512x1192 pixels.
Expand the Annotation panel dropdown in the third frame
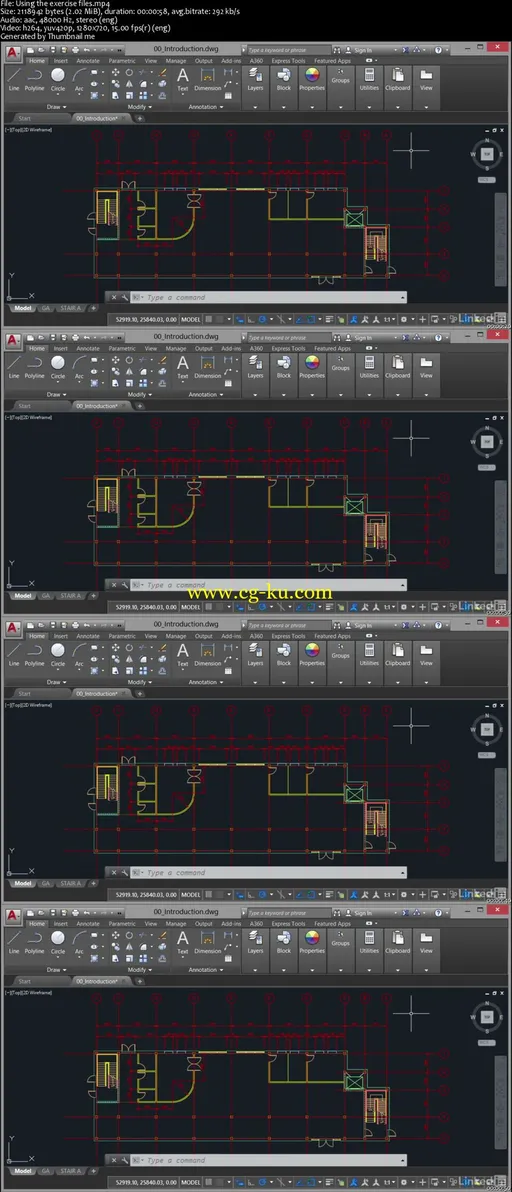point(206,682)
